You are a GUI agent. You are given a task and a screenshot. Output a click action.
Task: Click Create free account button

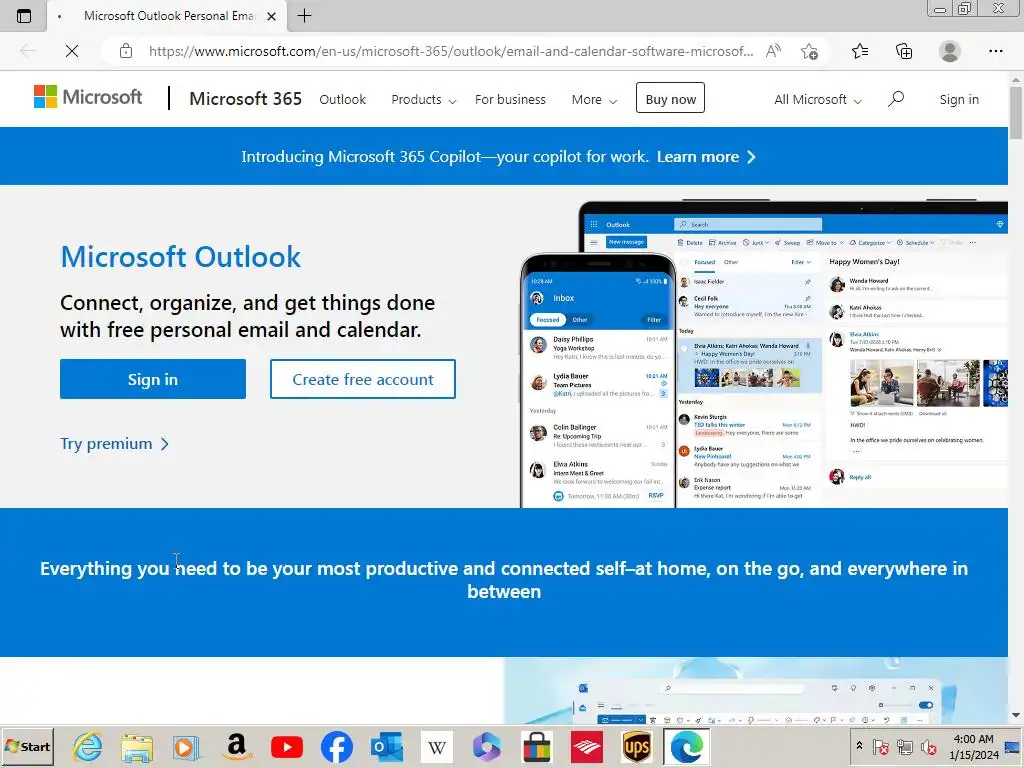(x=362, y=379)
